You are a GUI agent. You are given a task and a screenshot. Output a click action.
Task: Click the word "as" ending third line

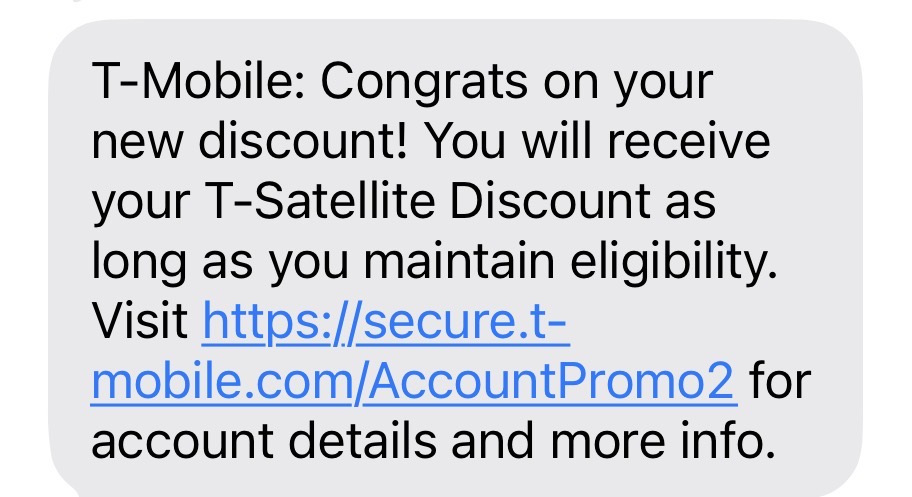tap(691, 202)
